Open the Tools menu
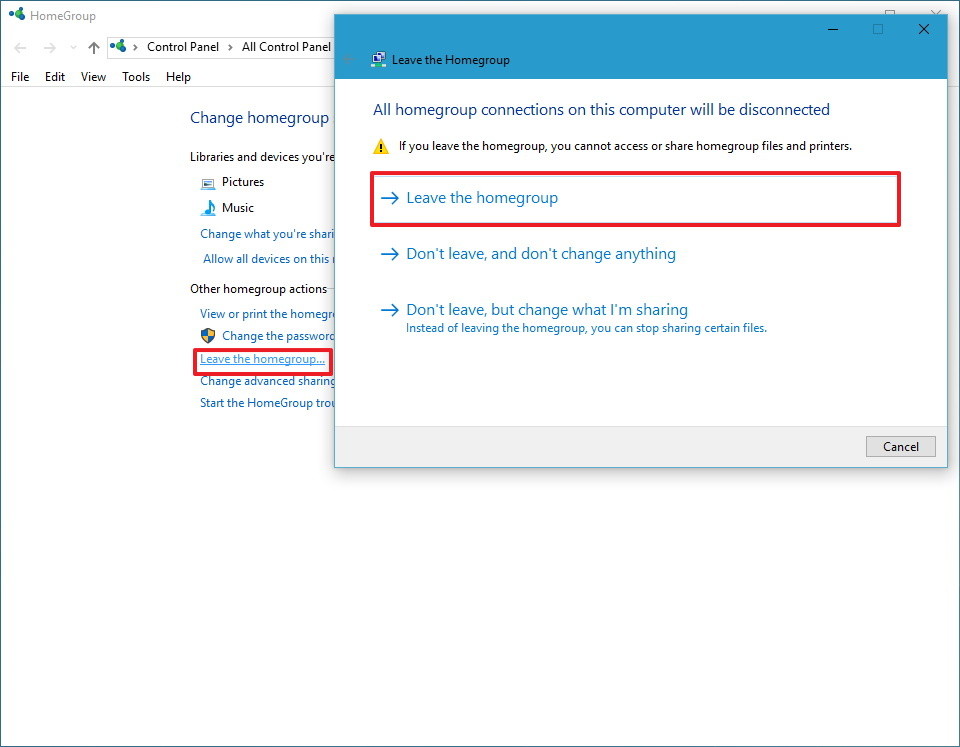960x747 pixels. point(135,76)
